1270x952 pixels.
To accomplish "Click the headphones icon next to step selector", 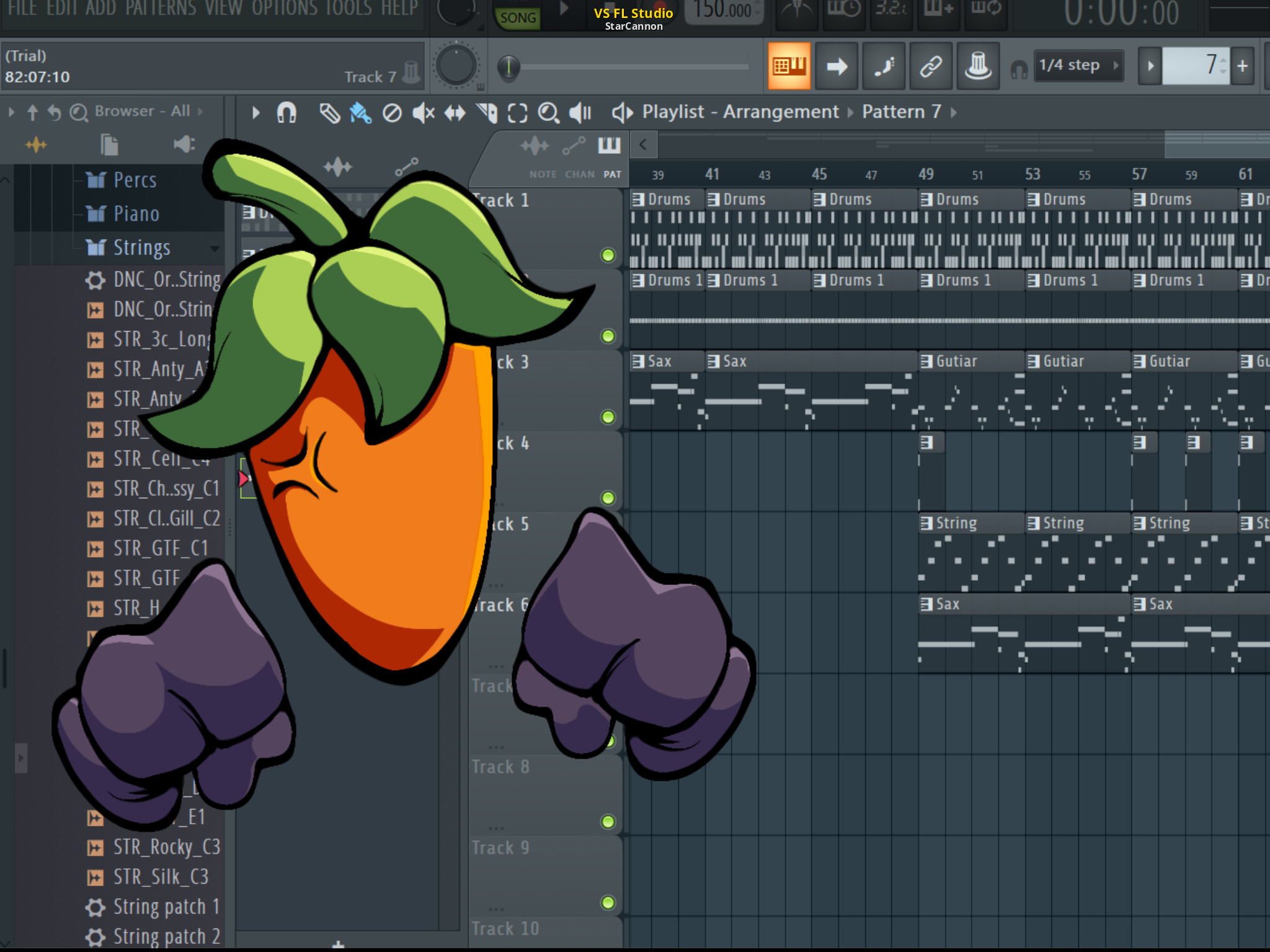I will tap(1019, 69).
